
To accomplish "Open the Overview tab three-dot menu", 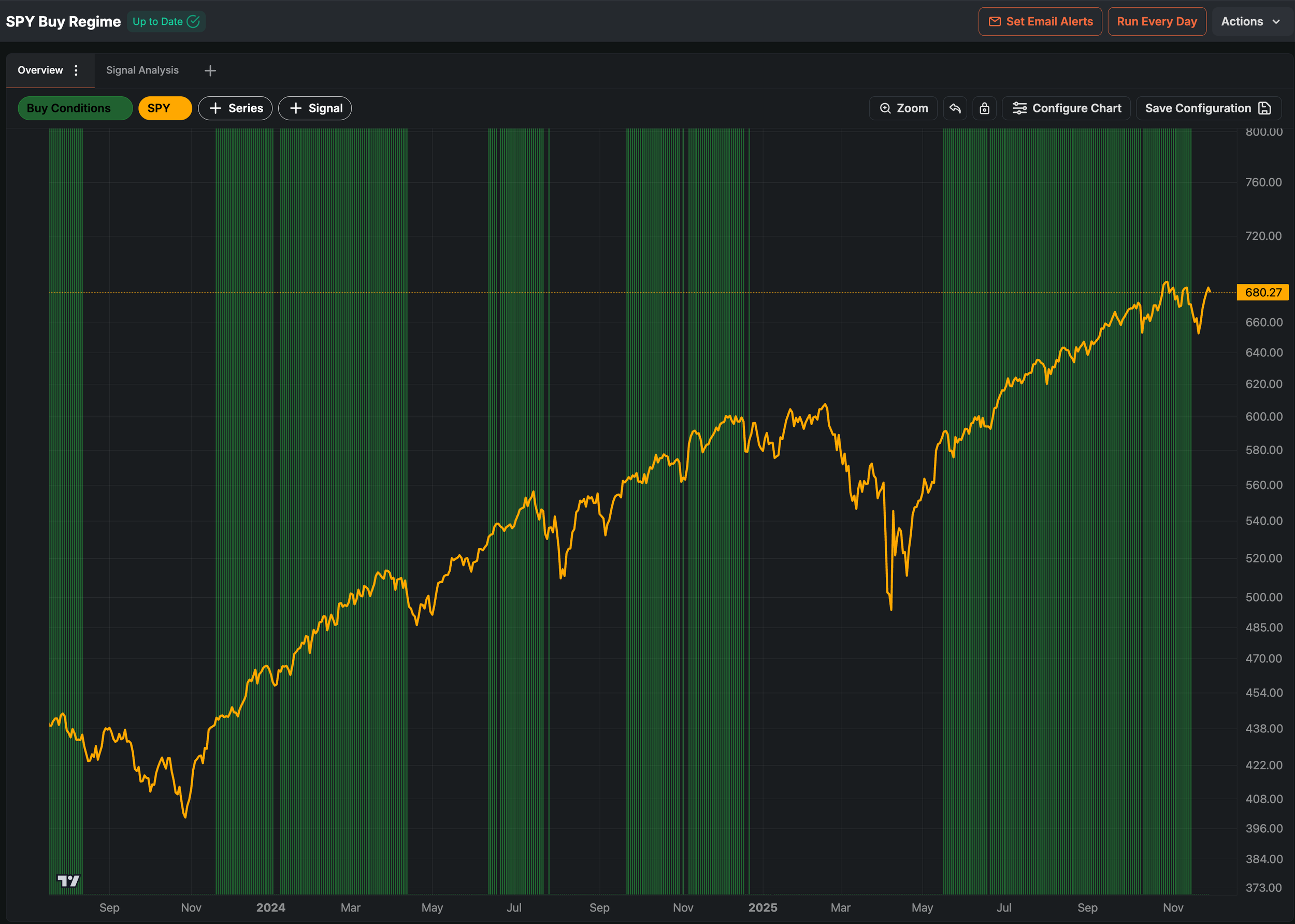I will 76,70.
